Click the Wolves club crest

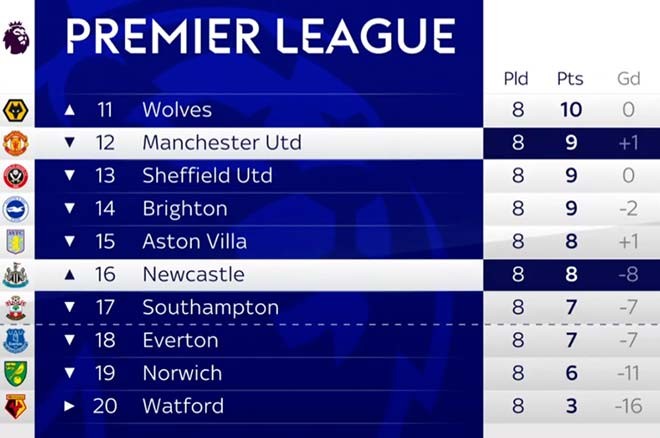16,110
